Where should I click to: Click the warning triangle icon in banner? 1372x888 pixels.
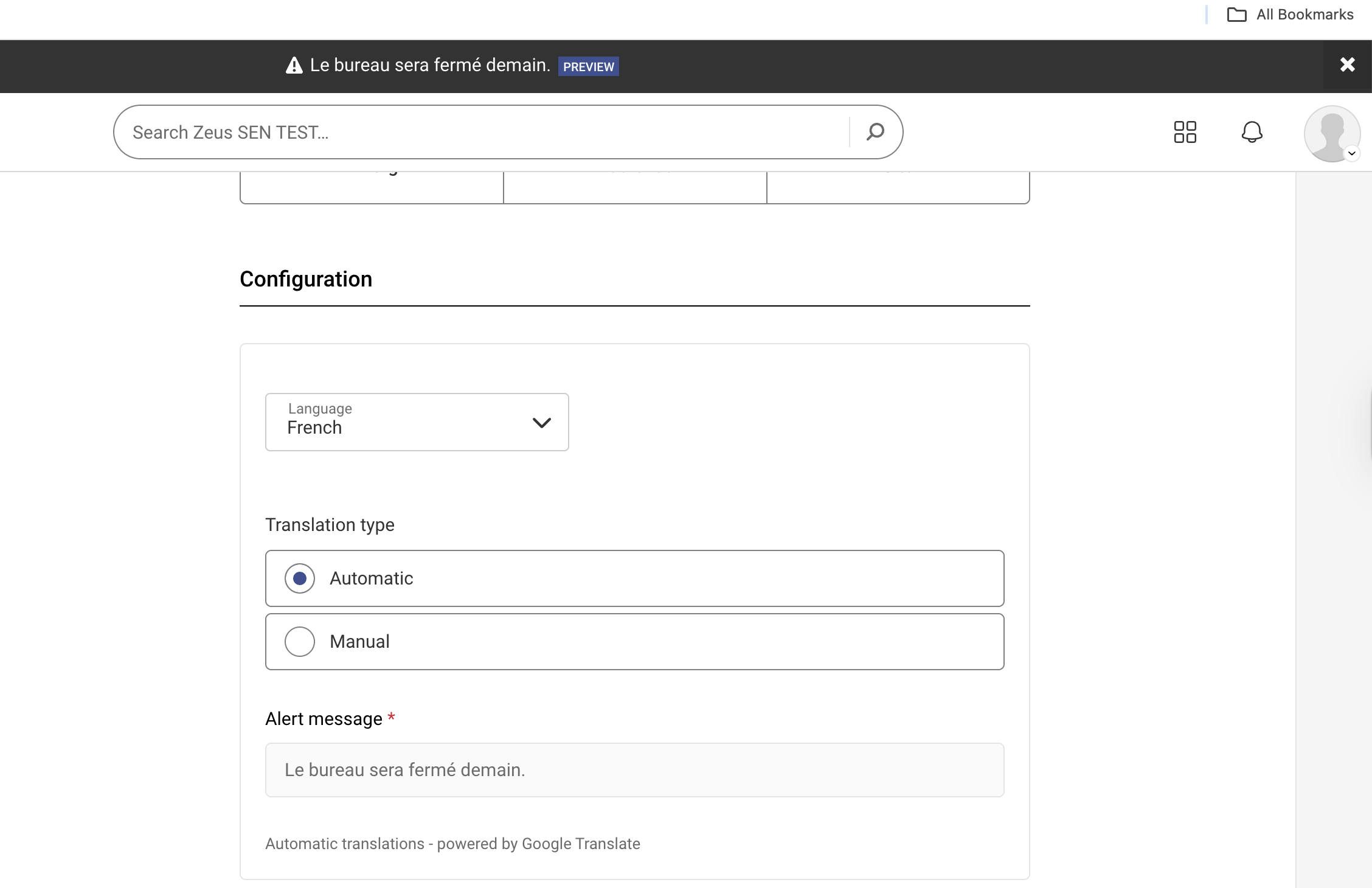(294, 65)
